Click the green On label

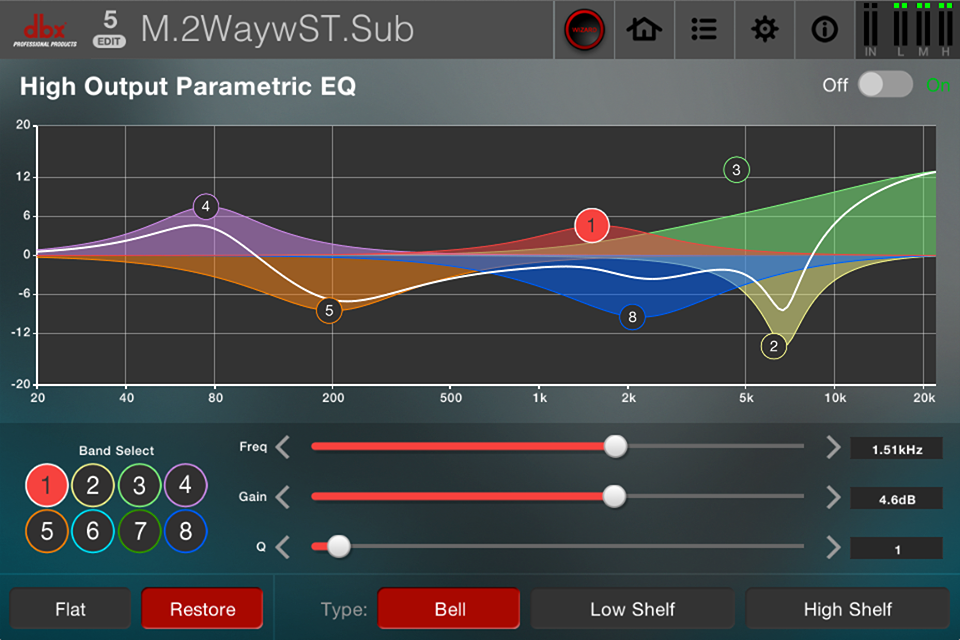[x=937, y=85]
